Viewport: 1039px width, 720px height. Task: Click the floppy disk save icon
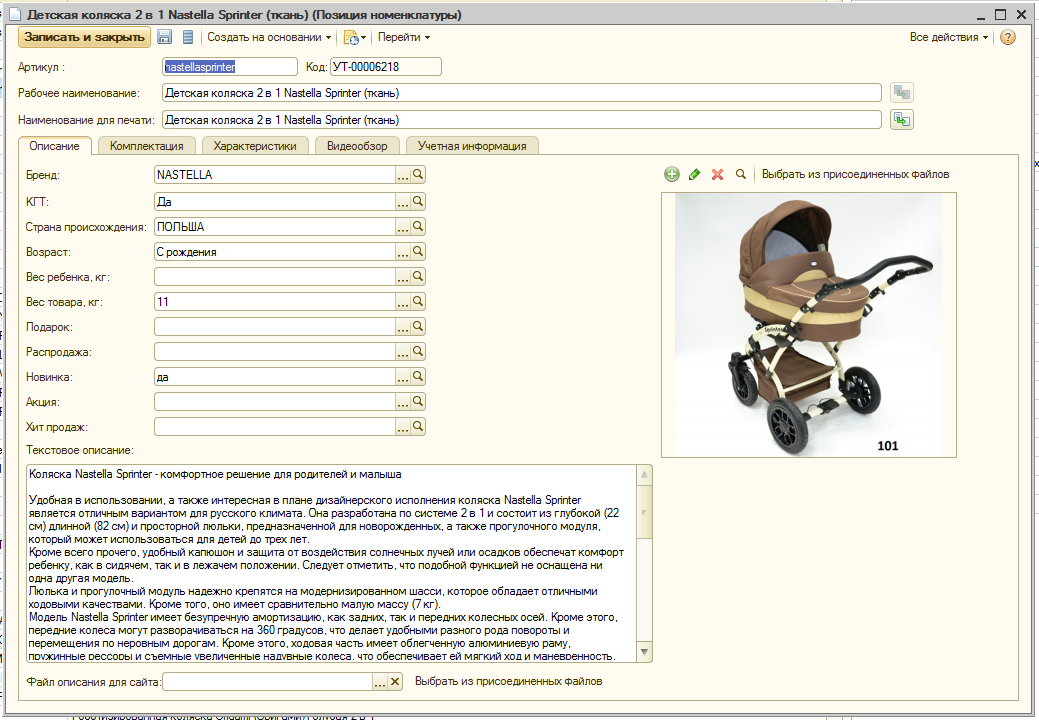165,37
